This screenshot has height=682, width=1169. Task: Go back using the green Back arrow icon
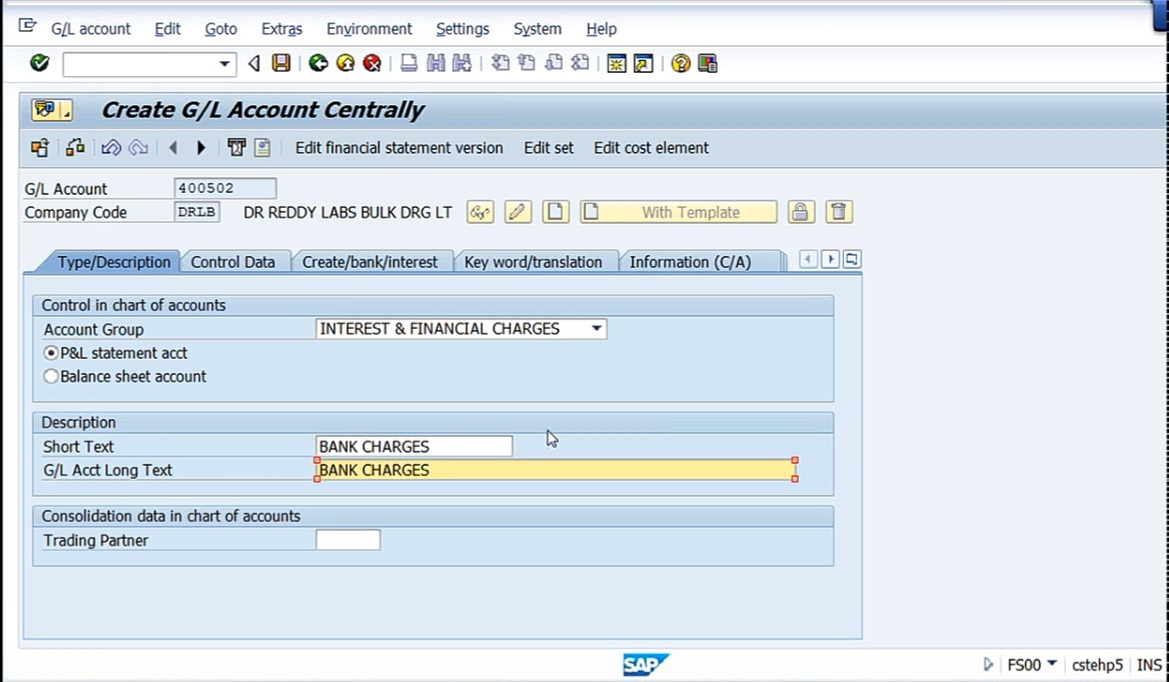pyautogui.click(x=318, y=63)
